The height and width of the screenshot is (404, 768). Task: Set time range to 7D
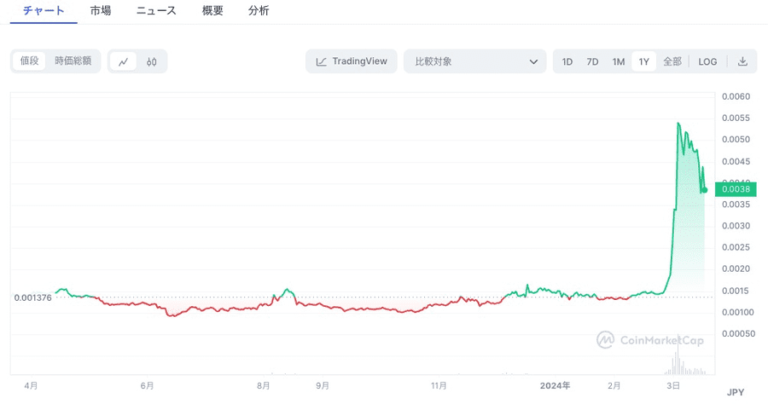coord(592,61)
